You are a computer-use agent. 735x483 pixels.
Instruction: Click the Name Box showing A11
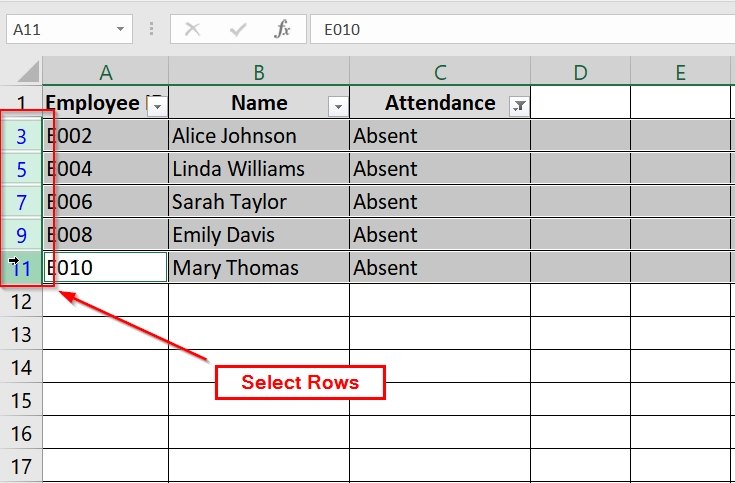coord(69,30)
